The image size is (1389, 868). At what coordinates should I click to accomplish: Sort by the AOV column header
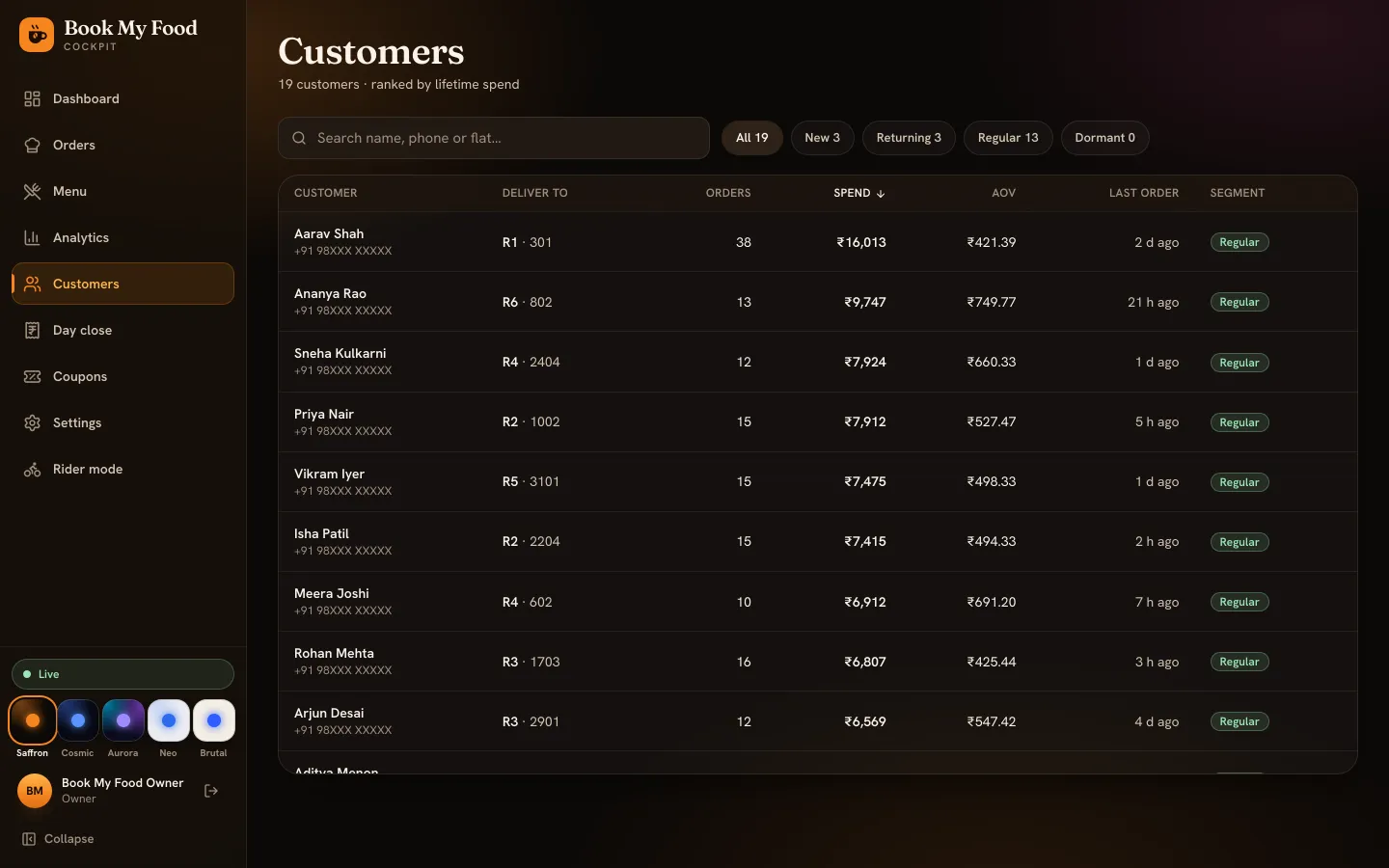click(1003, 193)
